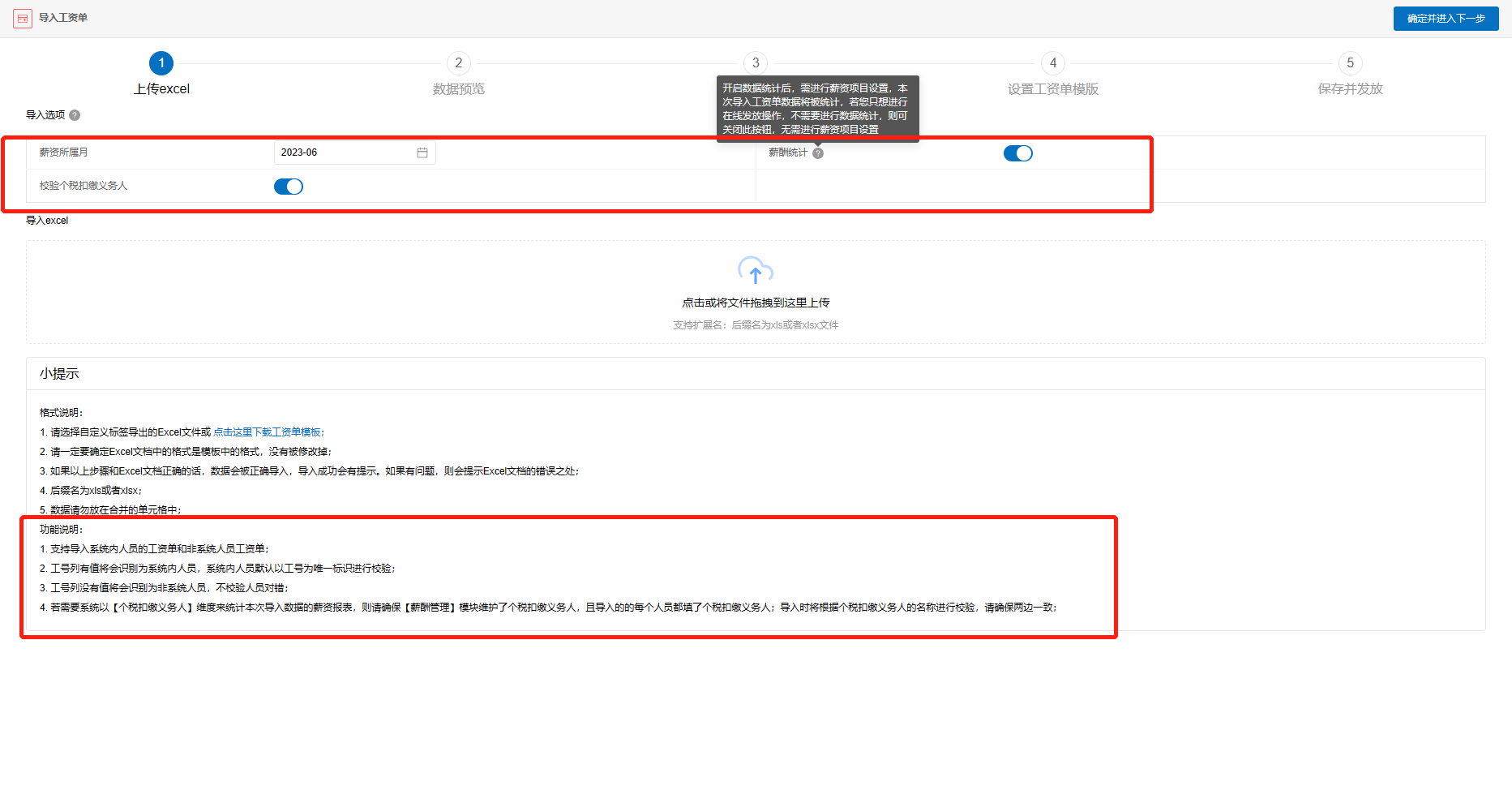This screenshot has width=1512, height=786.
Task: Click the 校验个税扣缴义务人 label
Action: [x=84, y=186]
